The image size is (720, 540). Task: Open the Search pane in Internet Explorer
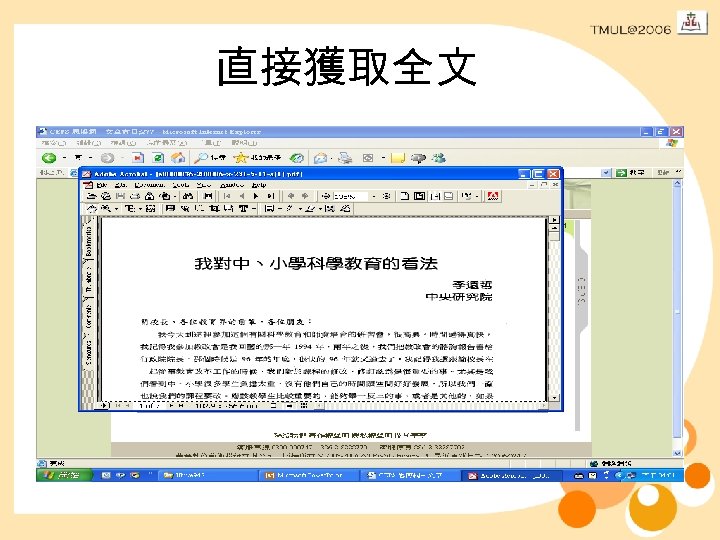pyautogui.click(x=210, y=158)
